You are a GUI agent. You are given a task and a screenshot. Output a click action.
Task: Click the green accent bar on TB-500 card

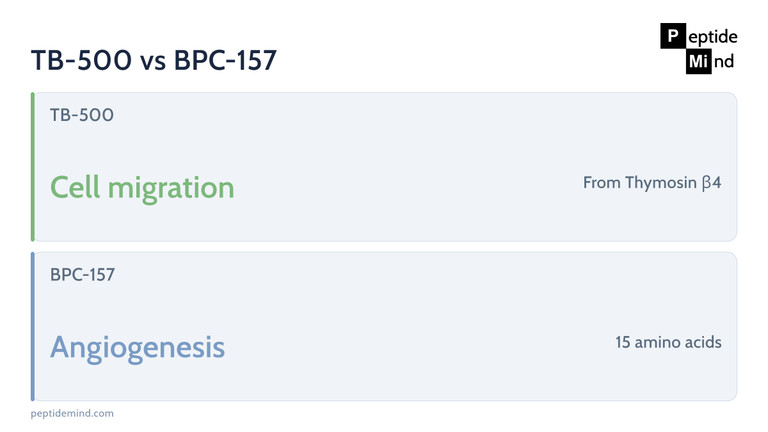point(33,167)
